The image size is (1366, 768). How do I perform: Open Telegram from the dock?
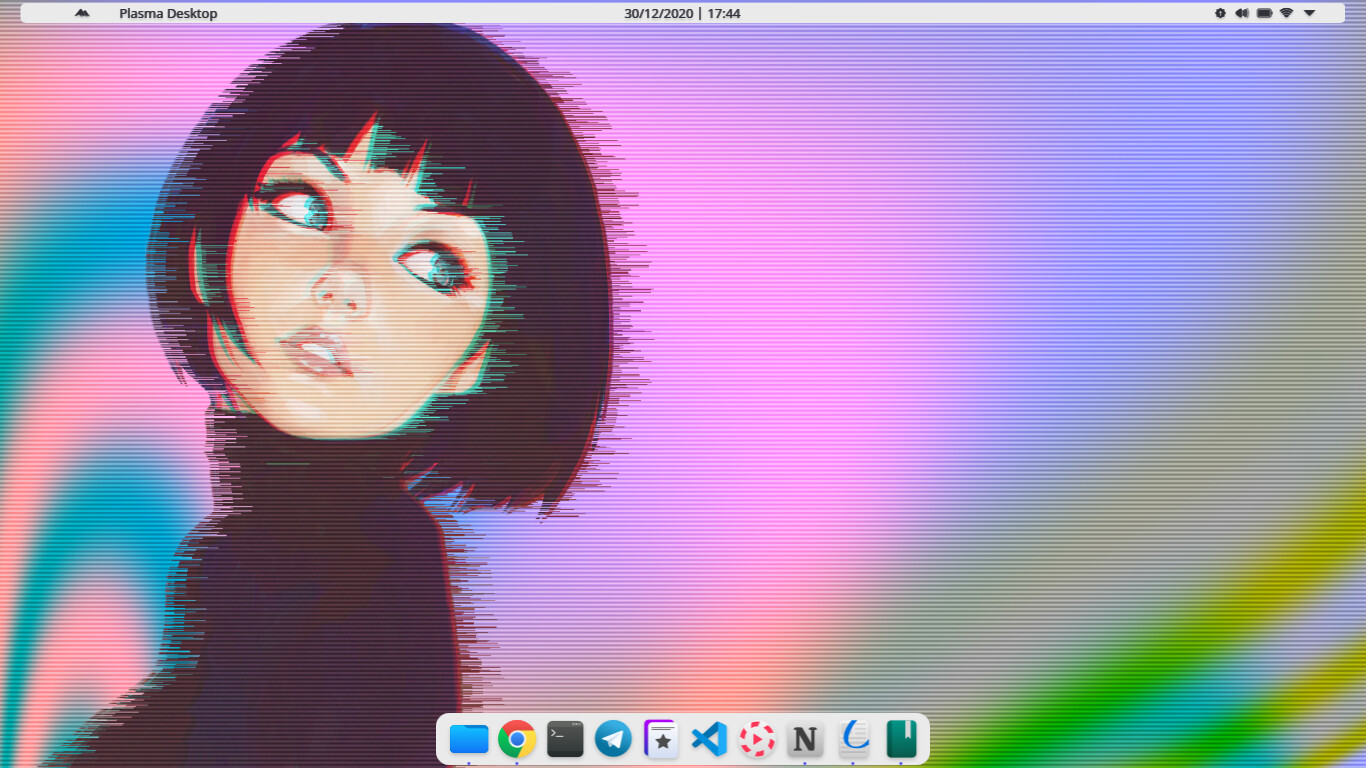click(x=613, y=739)
